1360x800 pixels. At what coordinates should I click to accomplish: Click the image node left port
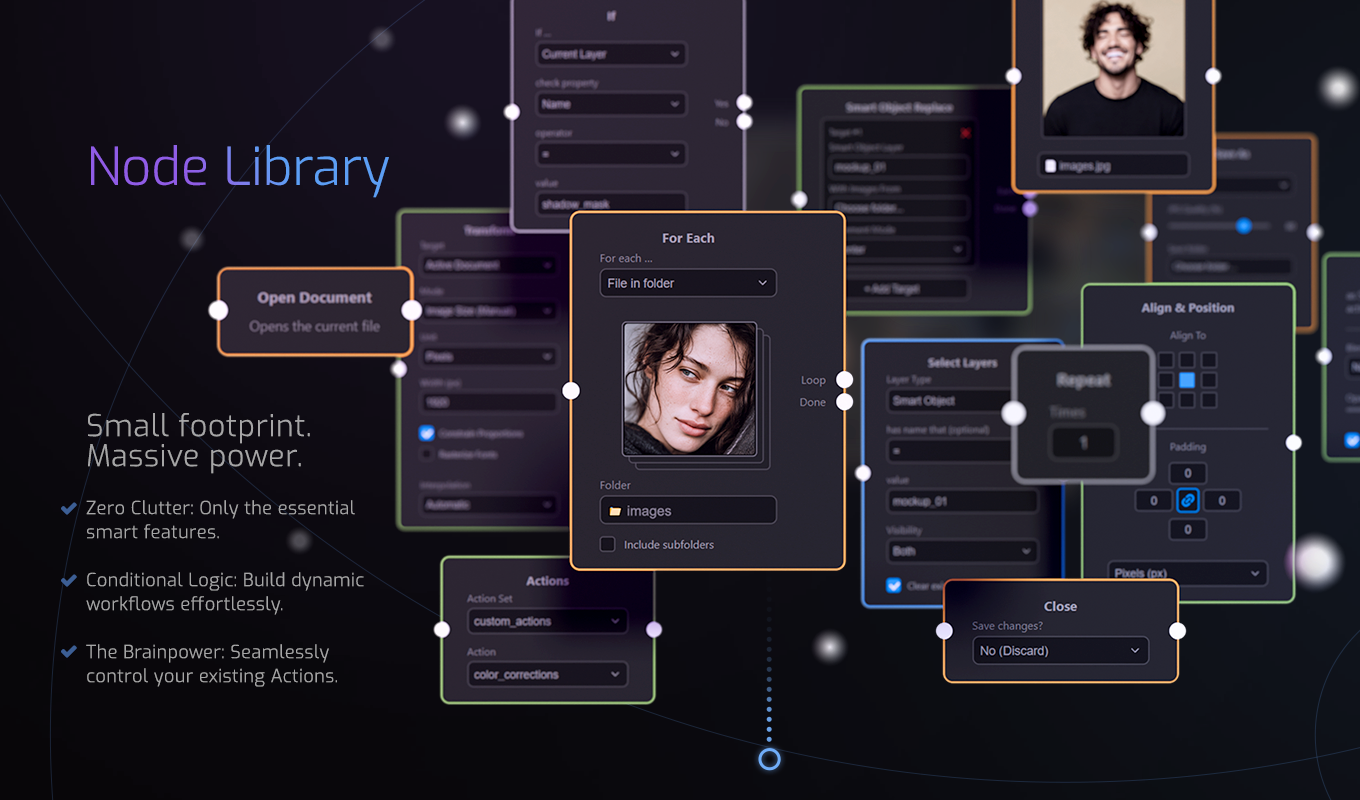click(x=1014, y=76)
